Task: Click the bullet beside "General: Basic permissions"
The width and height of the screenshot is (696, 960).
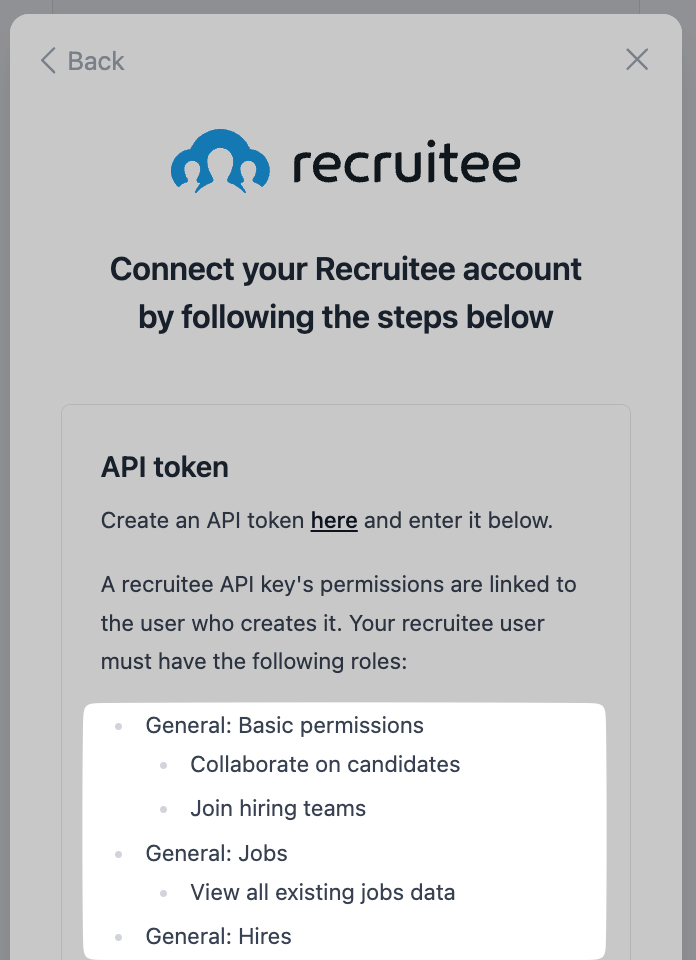Action: point(119,726)
